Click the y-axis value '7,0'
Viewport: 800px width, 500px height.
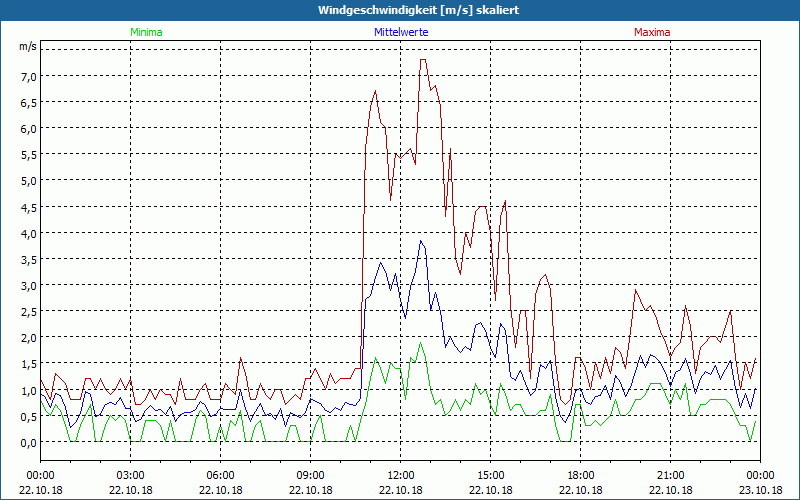pos(29,76)
